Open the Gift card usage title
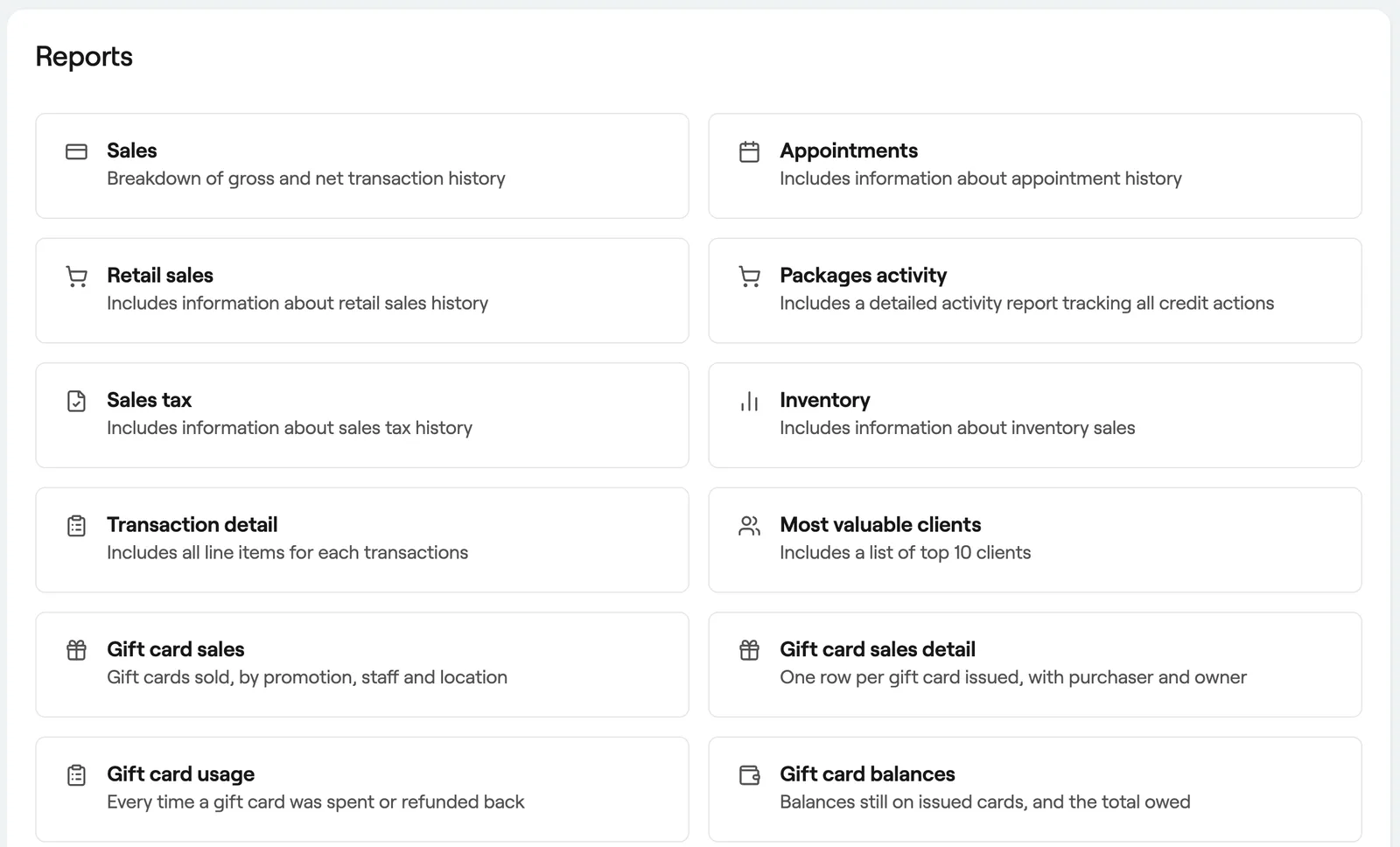Screen dimensions: 1400x847 coord(180,774)
